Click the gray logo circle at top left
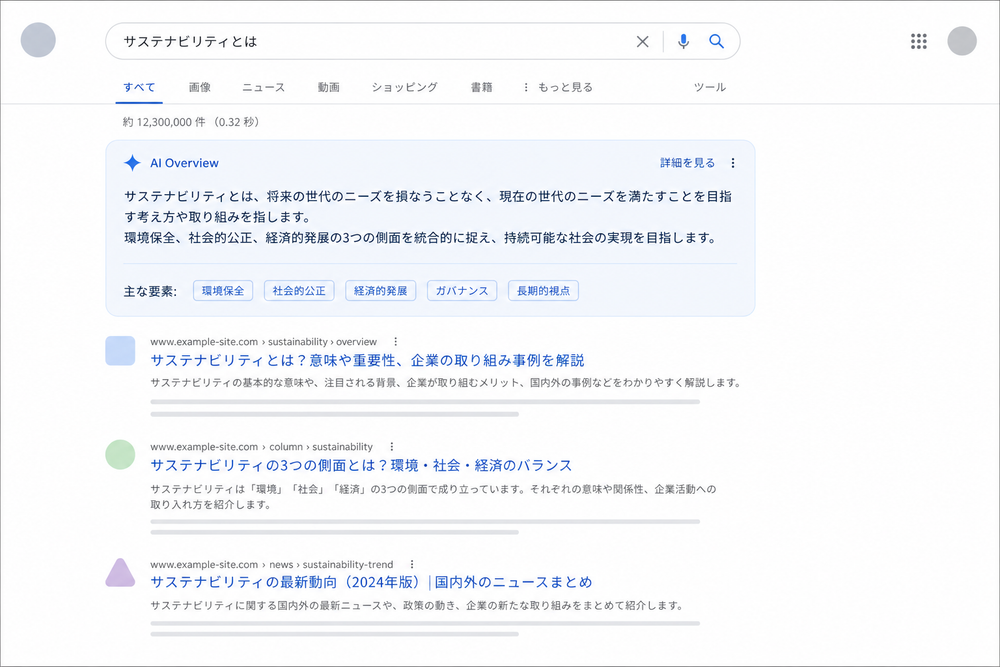The height and width of the screenshot is (667, 1000). coord(38,40)
